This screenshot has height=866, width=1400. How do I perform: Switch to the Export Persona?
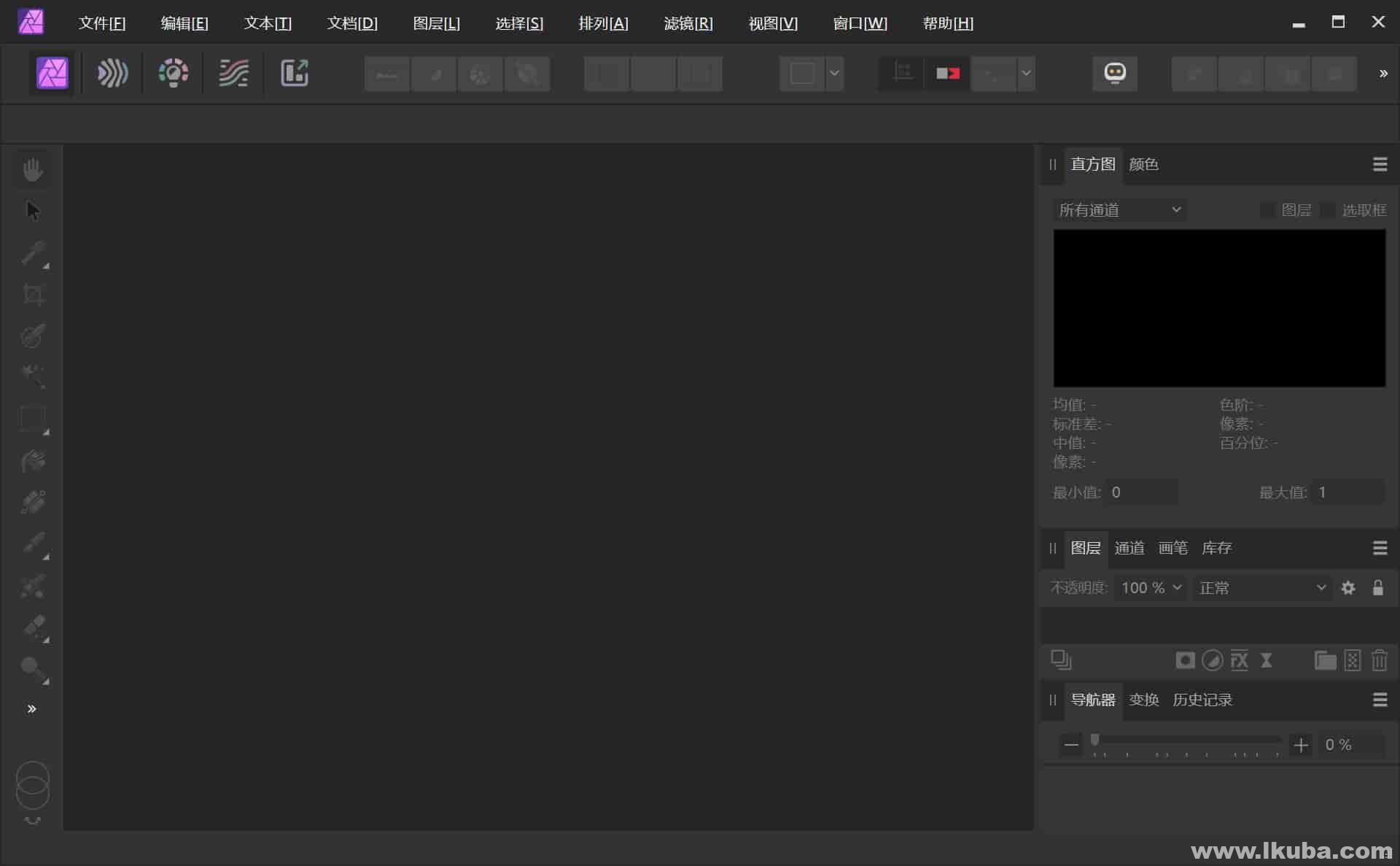coord(295,73)
